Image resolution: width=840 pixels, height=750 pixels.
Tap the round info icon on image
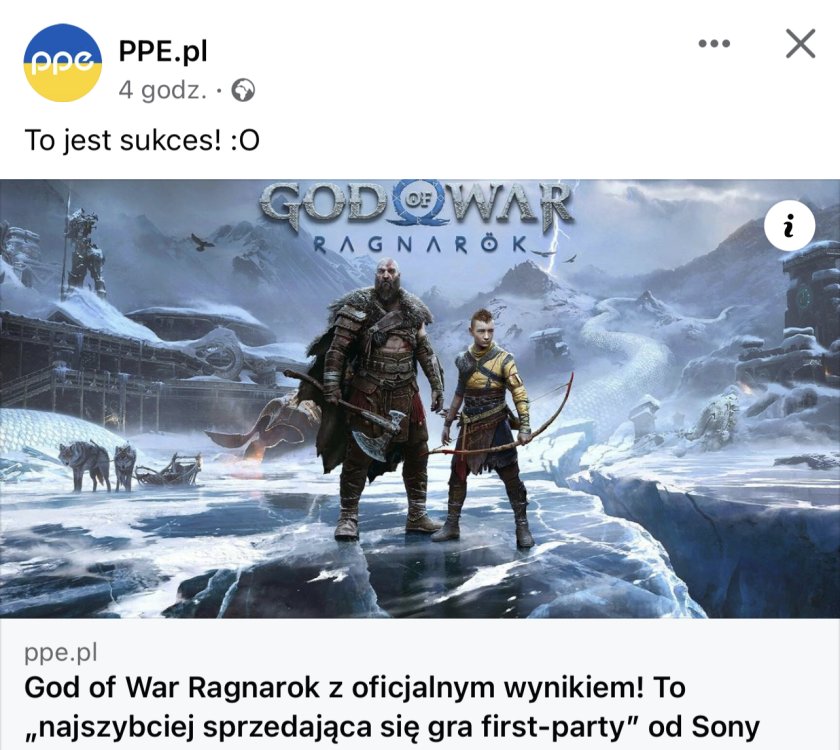[x=789, y=225]
